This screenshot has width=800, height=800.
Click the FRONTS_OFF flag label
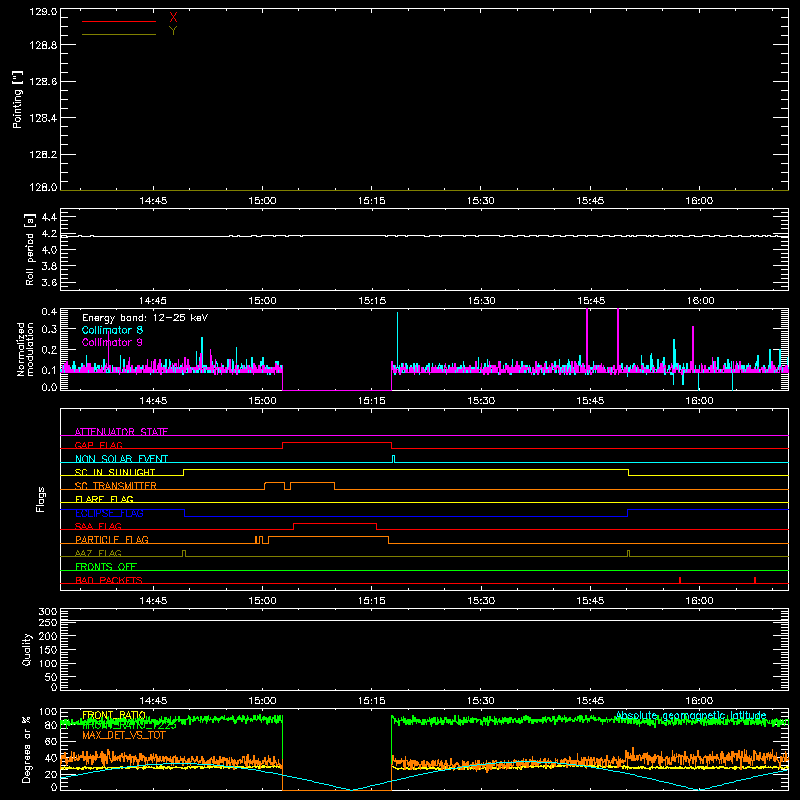pyautogui.click(x=106, y=566)
